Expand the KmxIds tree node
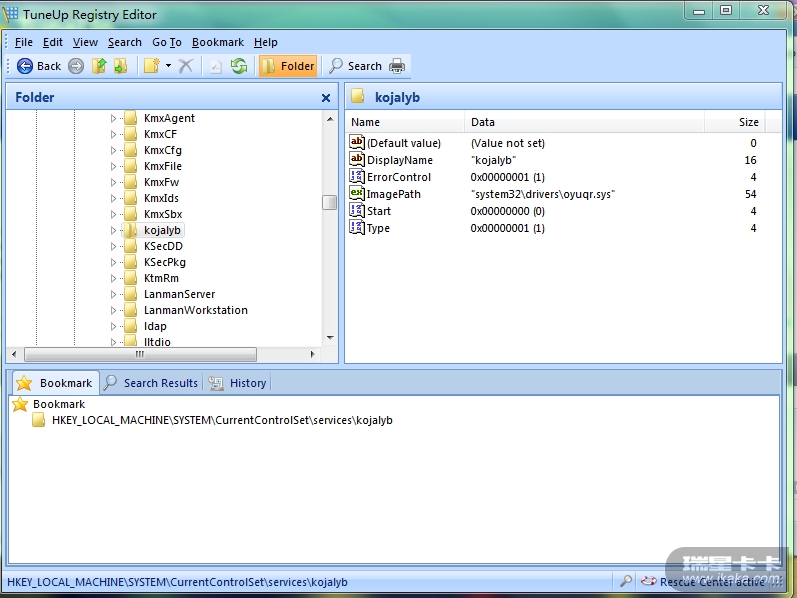This screenshot has height=598, width=797. (x=113, y=198)
